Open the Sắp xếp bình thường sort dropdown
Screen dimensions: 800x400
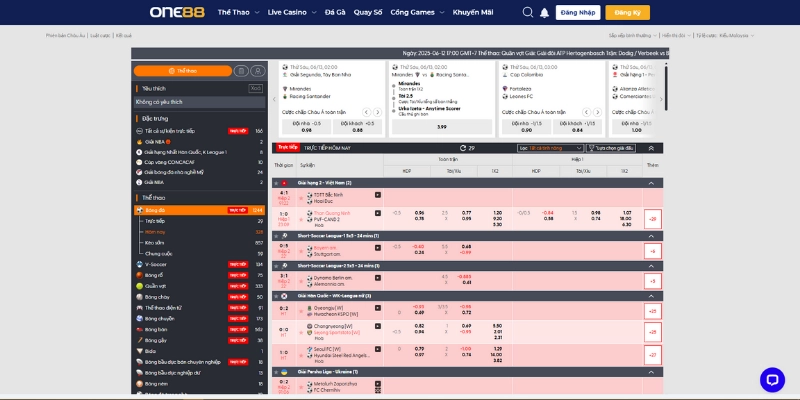(x=633, y=36)
